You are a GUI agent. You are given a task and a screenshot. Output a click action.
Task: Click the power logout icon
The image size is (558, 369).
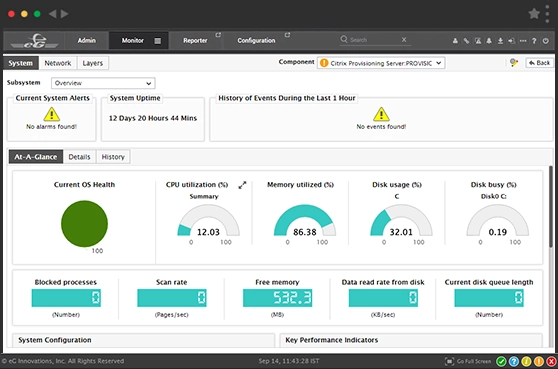pos(546,41)
